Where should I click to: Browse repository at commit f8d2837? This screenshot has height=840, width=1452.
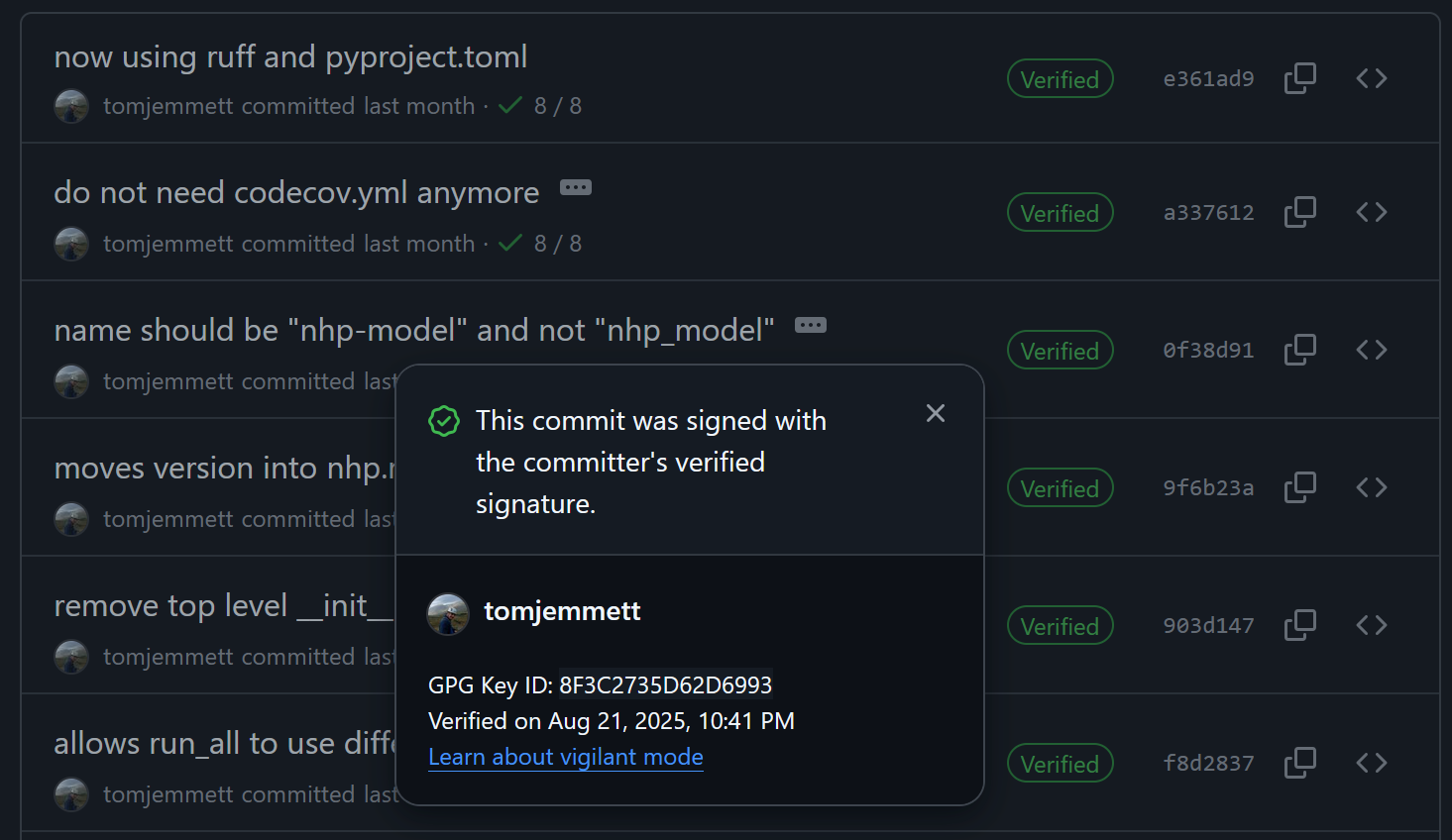pos(1371,763)
